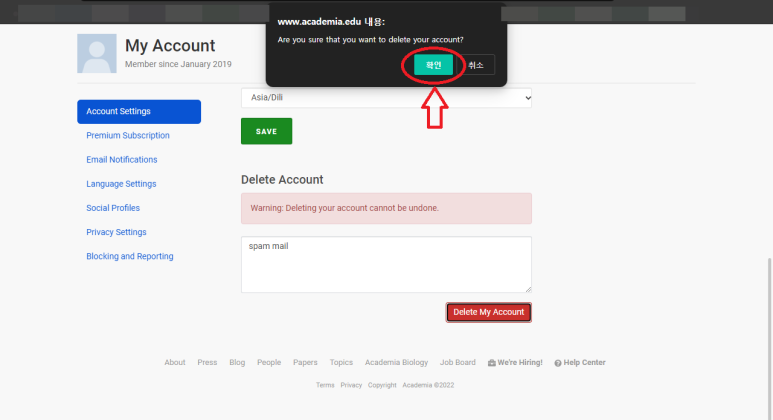Open the Help Center link text
The image size is (773, 420).
coord(584,362)
